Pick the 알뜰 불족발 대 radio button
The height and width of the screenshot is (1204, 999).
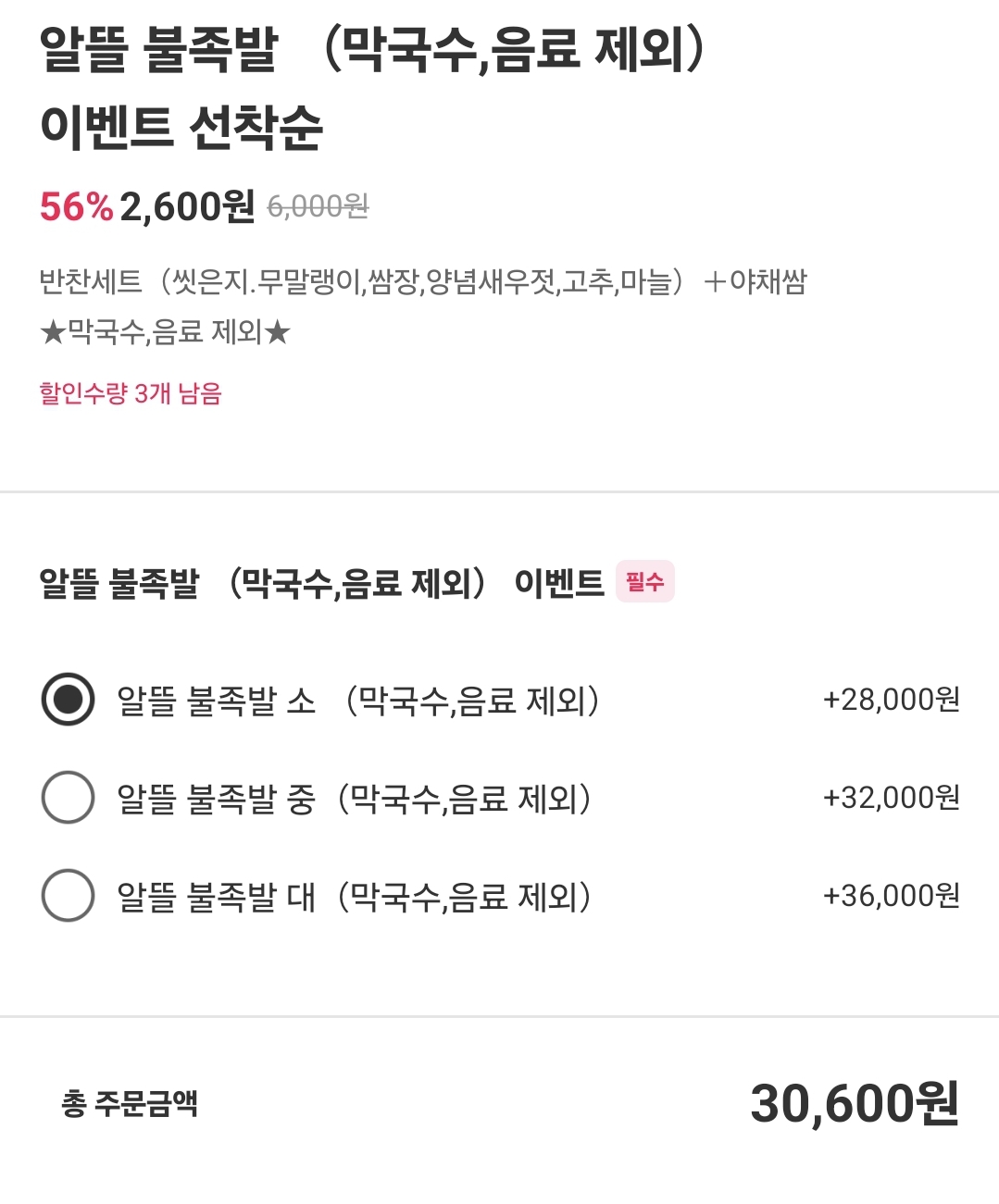coord(69,895)
